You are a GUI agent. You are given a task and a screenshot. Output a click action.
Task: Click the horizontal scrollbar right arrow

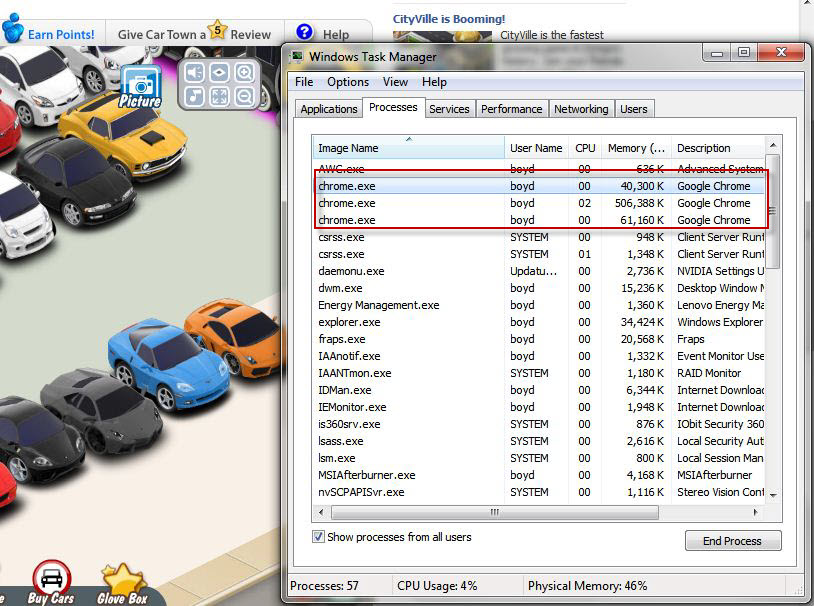(x=755, y=513)
